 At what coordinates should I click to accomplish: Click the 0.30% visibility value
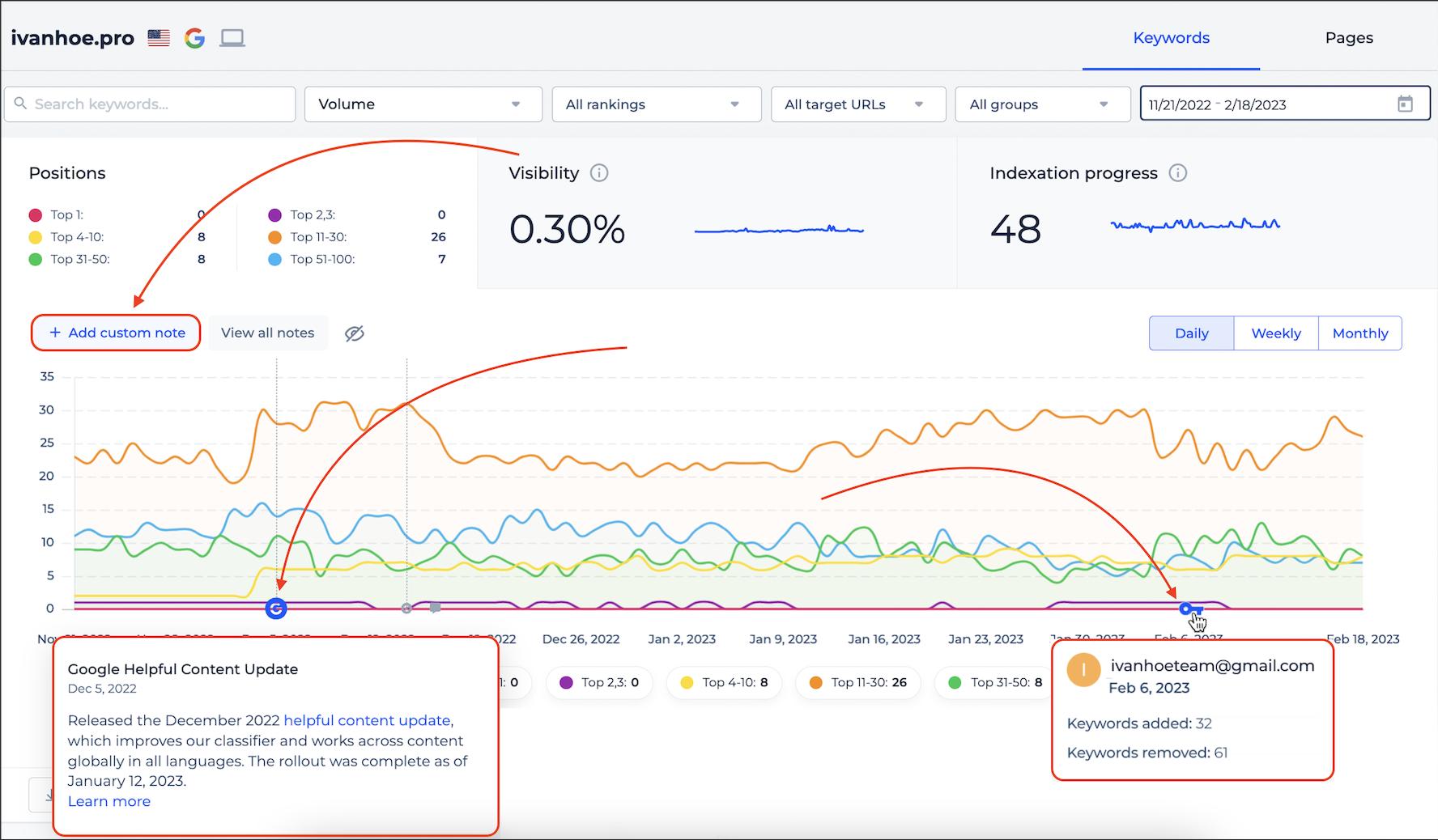567,229
